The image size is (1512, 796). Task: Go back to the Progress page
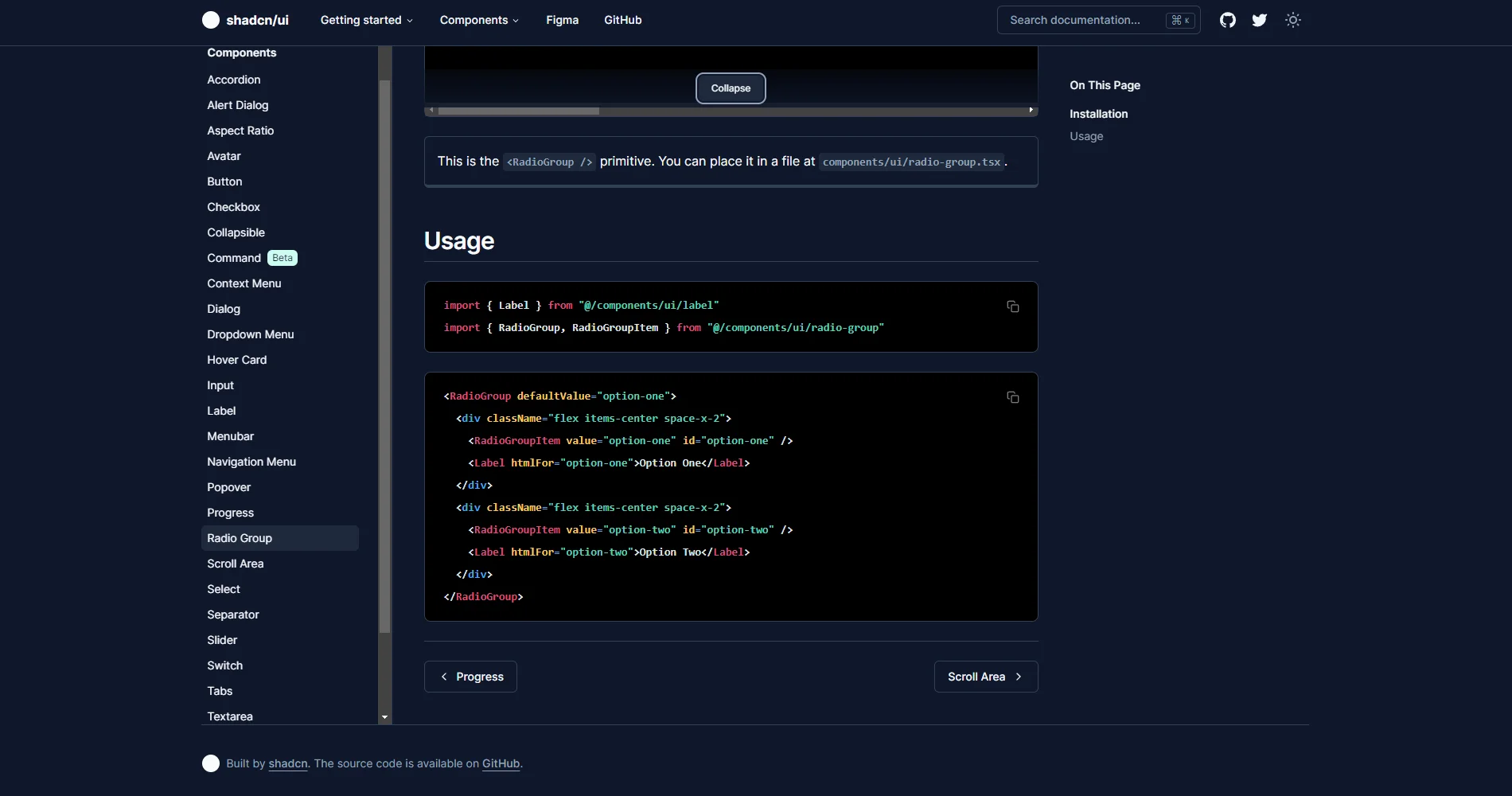470,676
